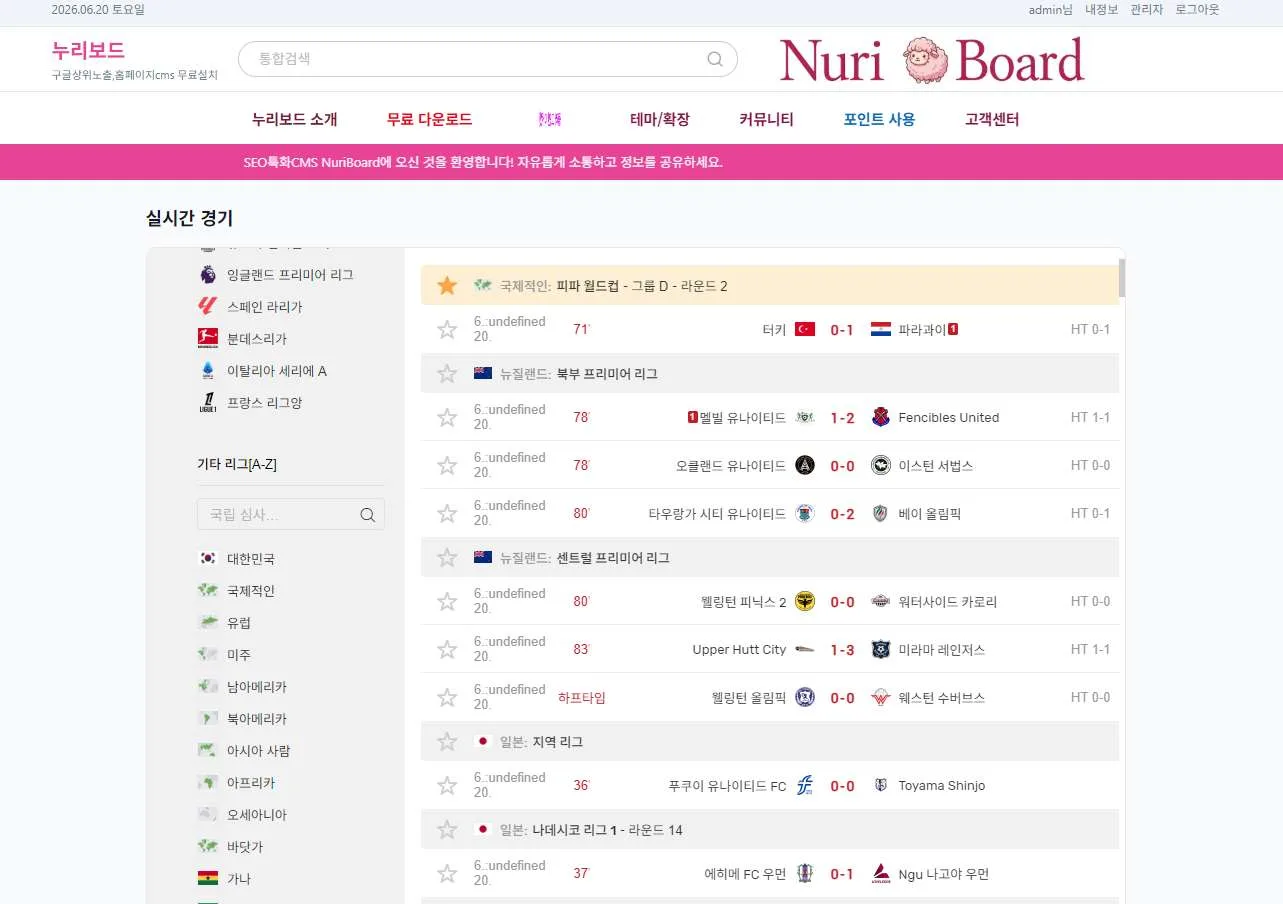Click the 미라마 레인저스 team crest
Viewport: 1283px width, 904px height.
click(x=881, y=649)
